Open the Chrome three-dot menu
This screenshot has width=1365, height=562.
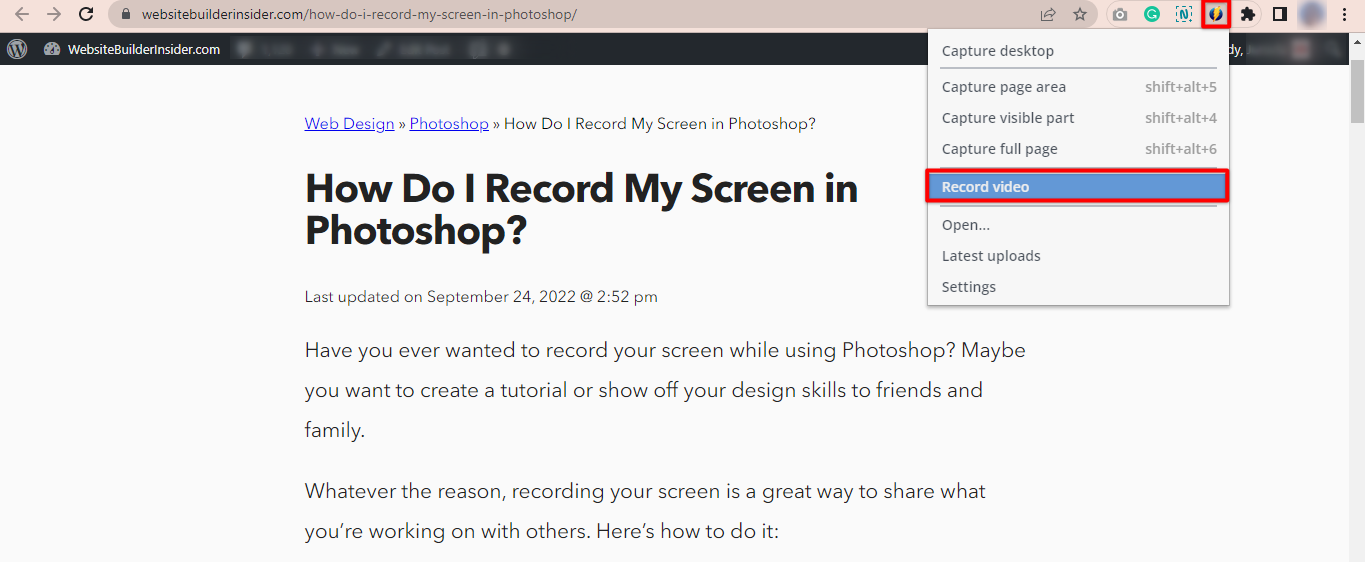click(1344, 15)
